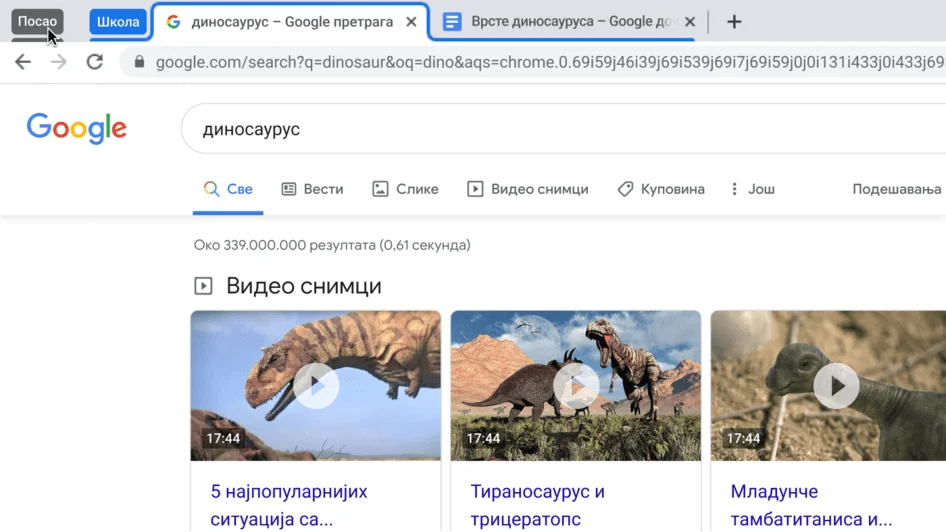Click the Docs icon on document tab
Image resolution: width=946 pixels, height=532 pixels.
coord(452,22)
